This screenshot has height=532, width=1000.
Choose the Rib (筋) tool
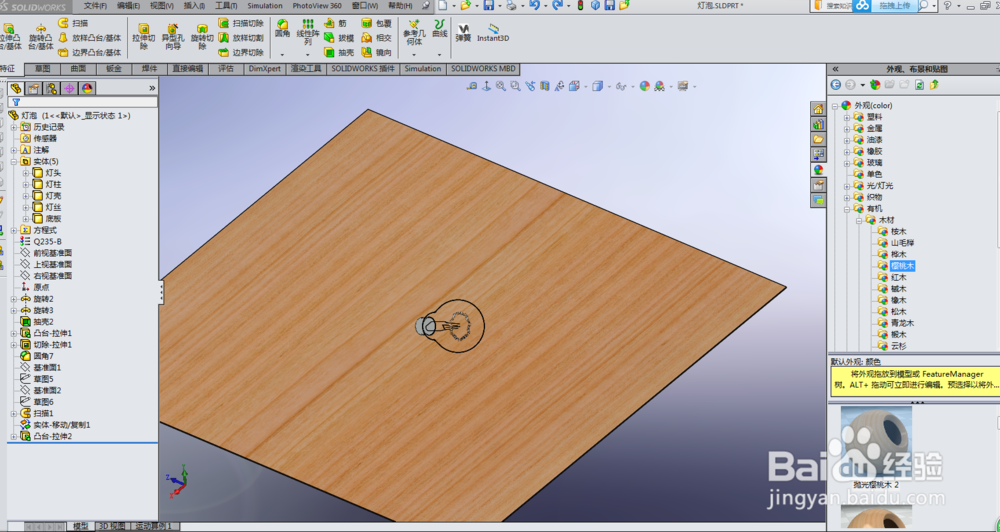335,23
